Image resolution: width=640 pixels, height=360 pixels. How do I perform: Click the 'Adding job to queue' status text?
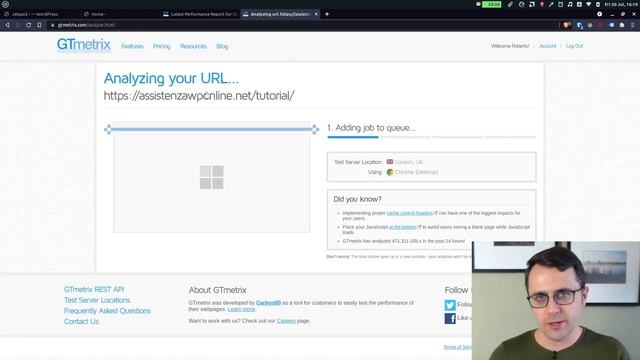coord(371,128)
